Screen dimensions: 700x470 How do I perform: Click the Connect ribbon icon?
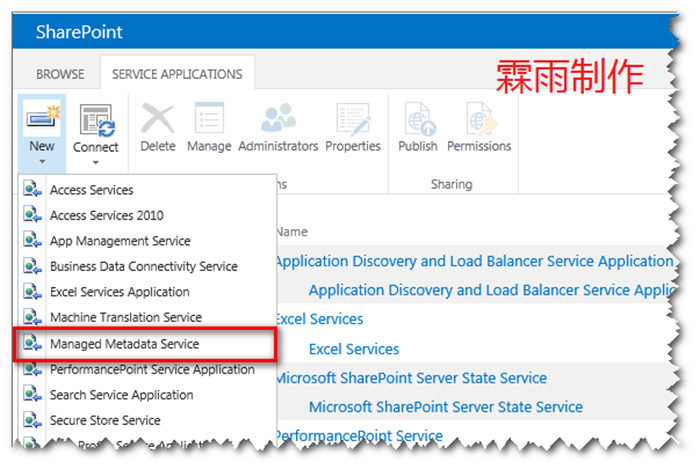coord(97,120)
